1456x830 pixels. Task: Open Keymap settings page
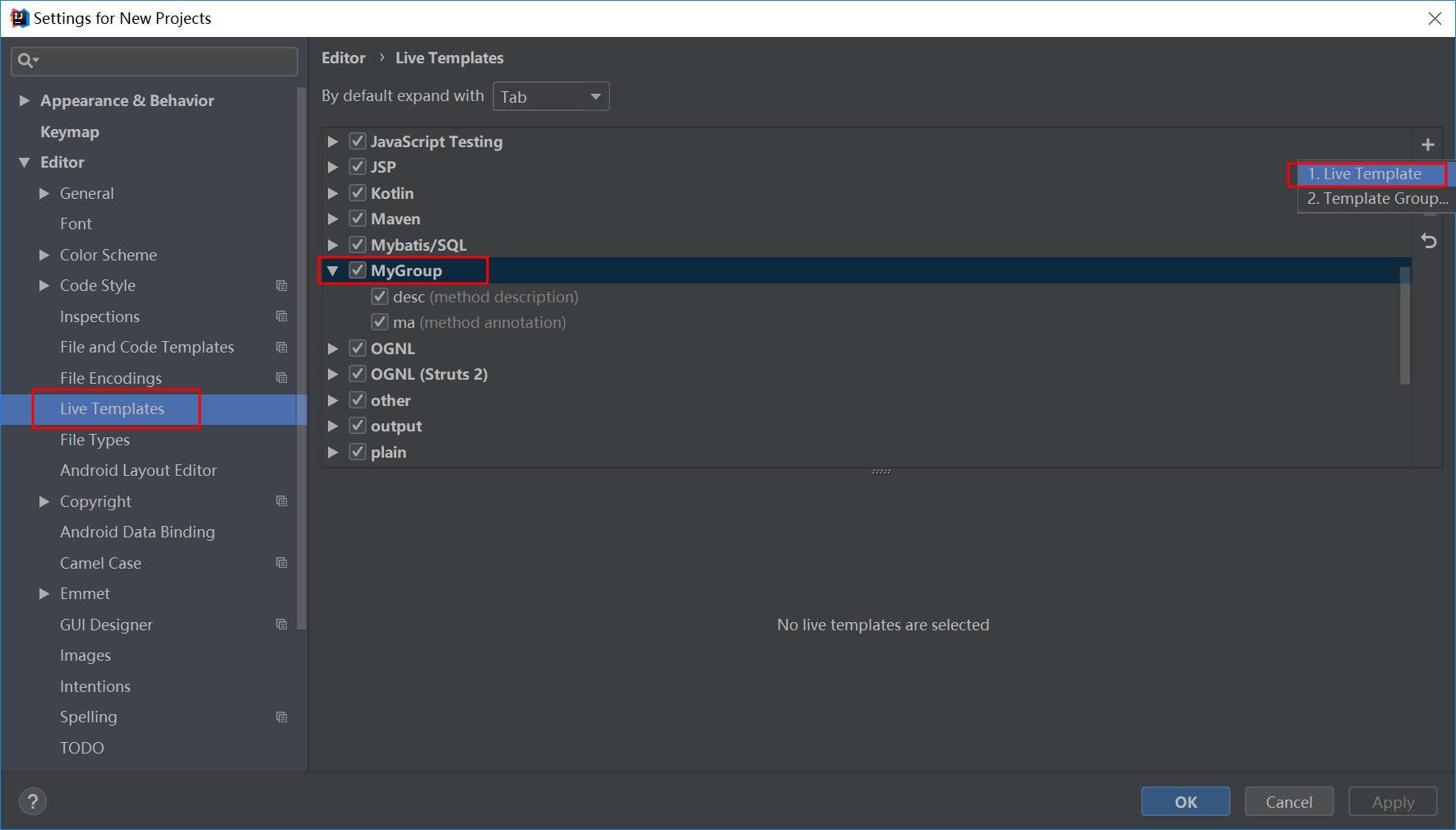[70, 131]
